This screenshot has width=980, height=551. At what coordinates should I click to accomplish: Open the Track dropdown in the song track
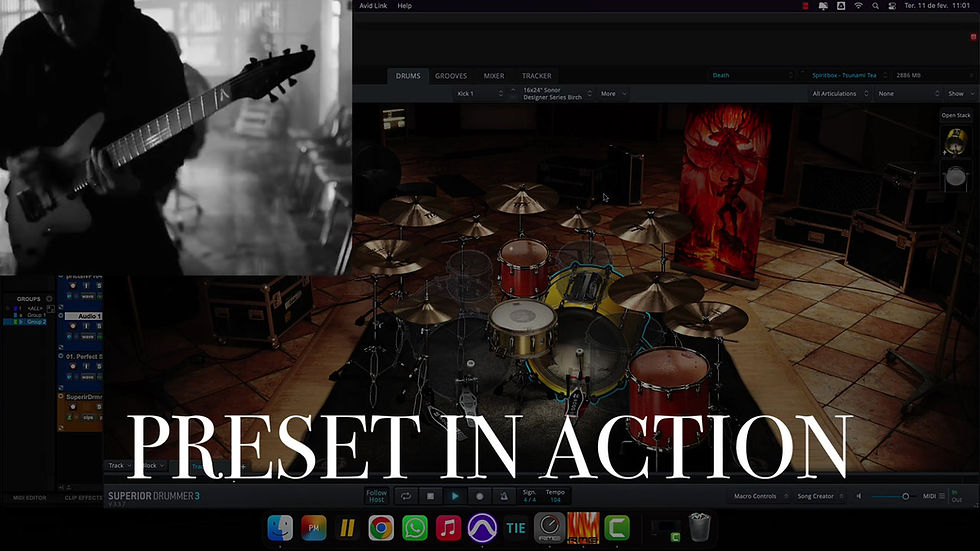point(119,465)
